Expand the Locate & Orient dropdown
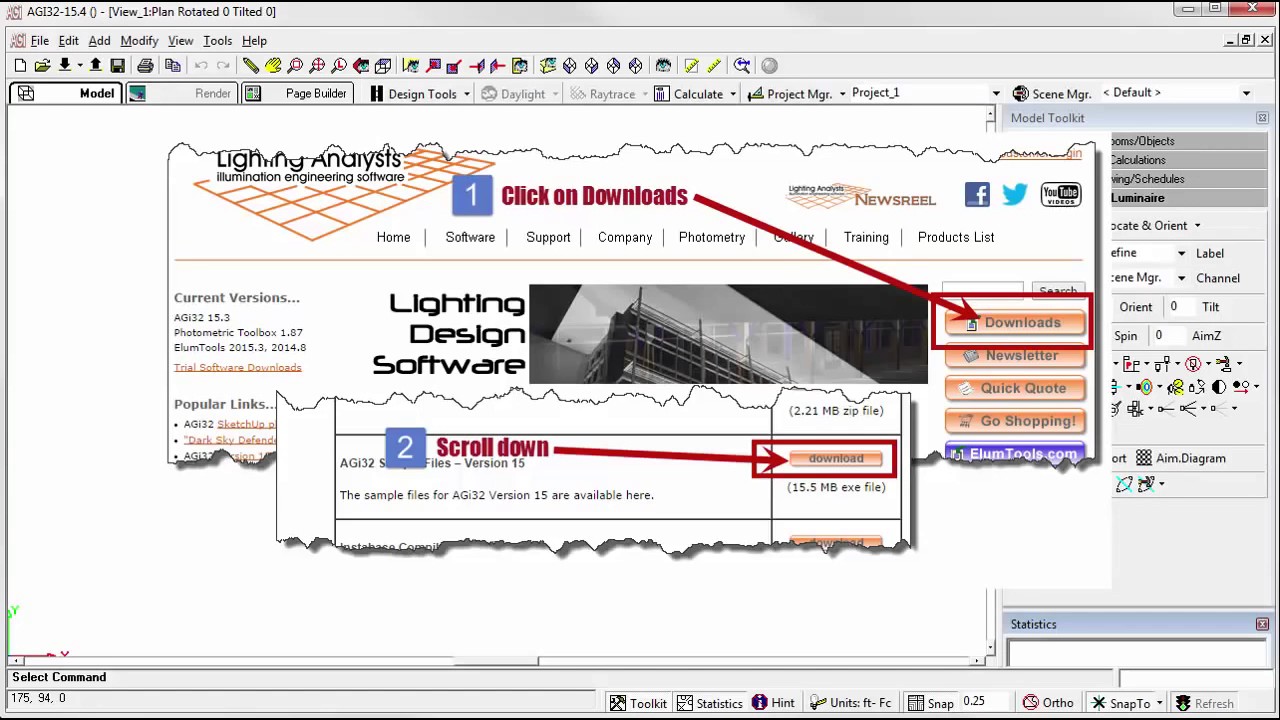The image size is (1280, 720). (x=1197, y=226)
